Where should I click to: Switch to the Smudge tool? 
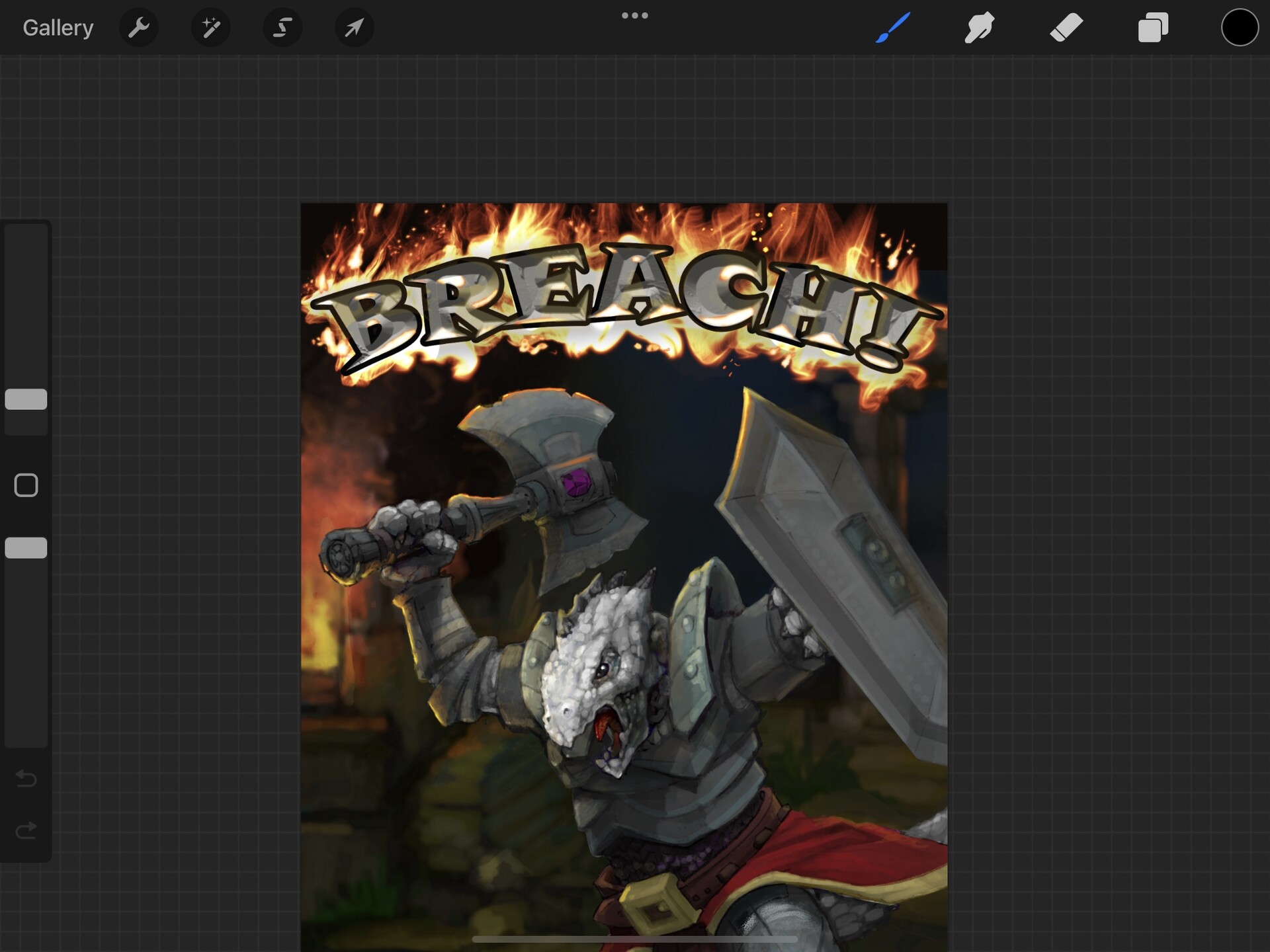pyautogui.click(x=979, y=27)
